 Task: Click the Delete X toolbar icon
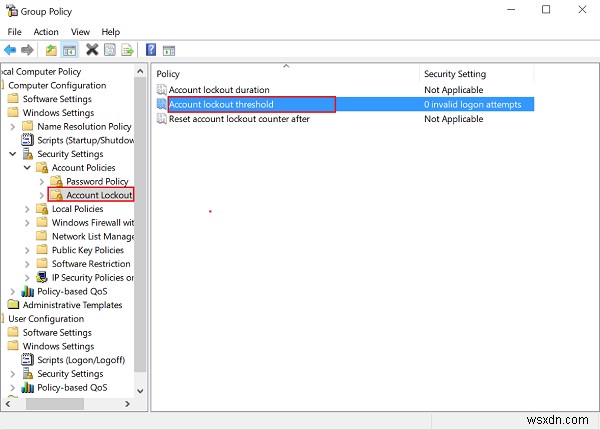click(x=92, y=49)
